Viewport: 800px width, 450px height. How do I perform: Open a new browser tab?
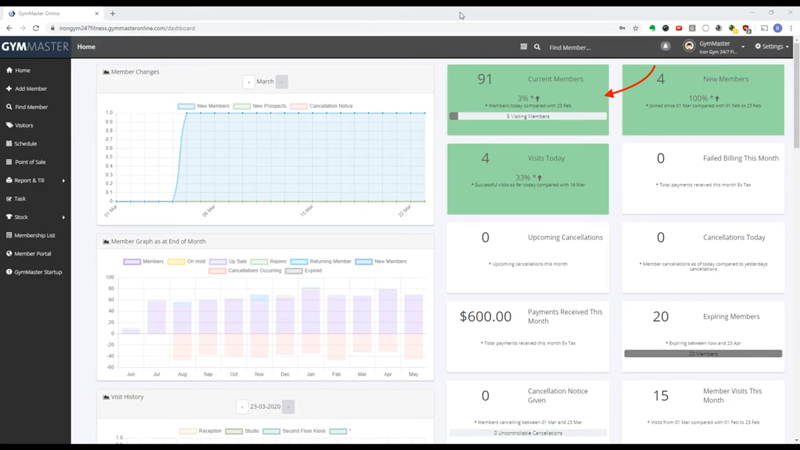[112, 13]
